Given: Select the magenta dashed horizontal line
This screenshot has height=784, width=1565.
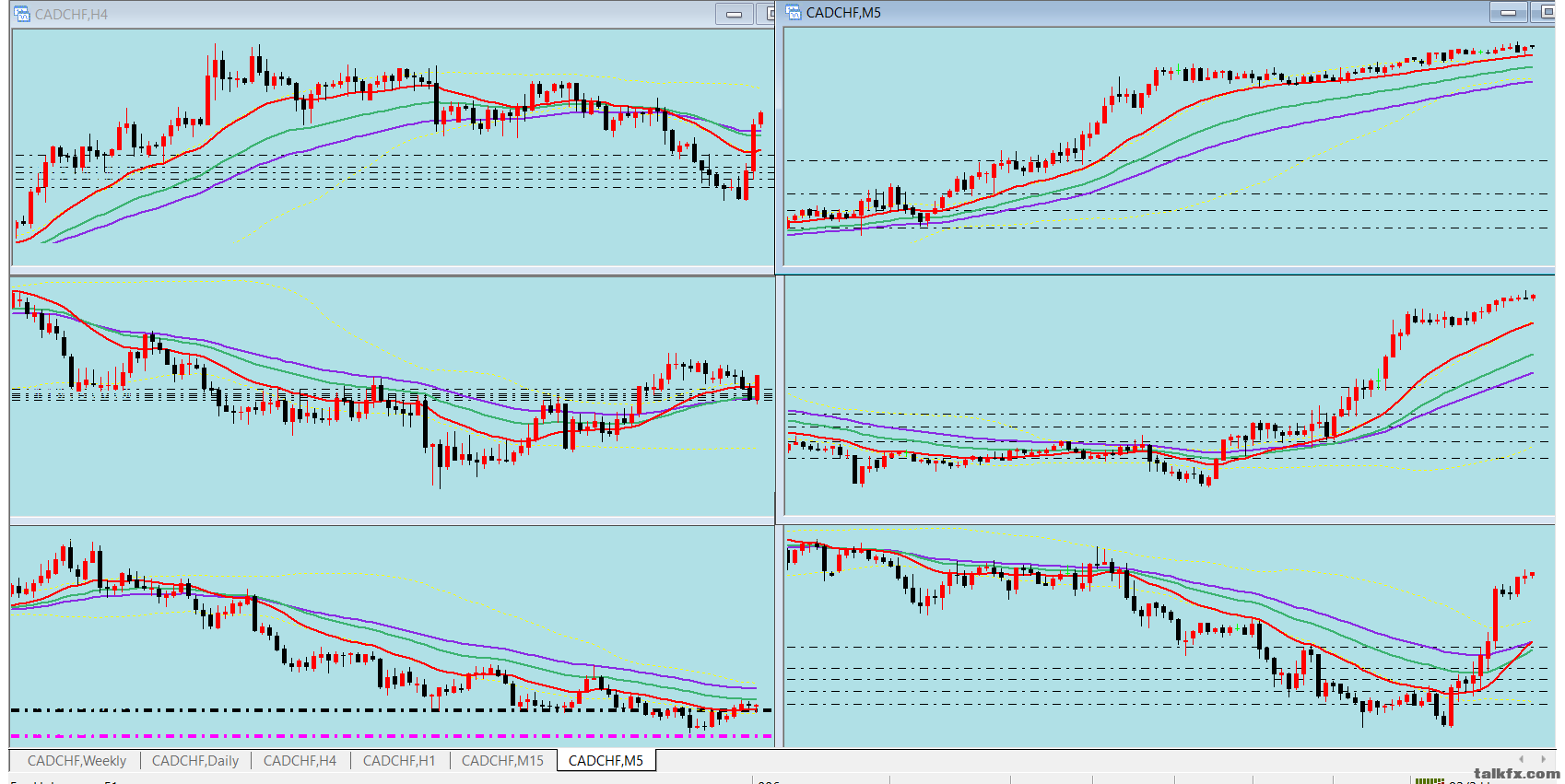Looking at the screenshot, I should click(393, 736).
